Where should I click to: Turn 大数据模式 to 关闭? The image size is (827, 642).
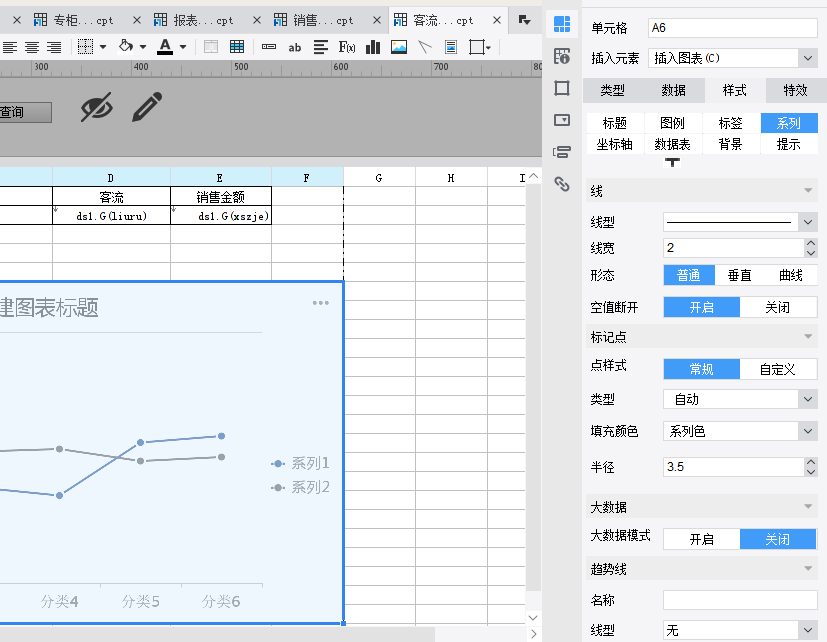pos(778,539)
